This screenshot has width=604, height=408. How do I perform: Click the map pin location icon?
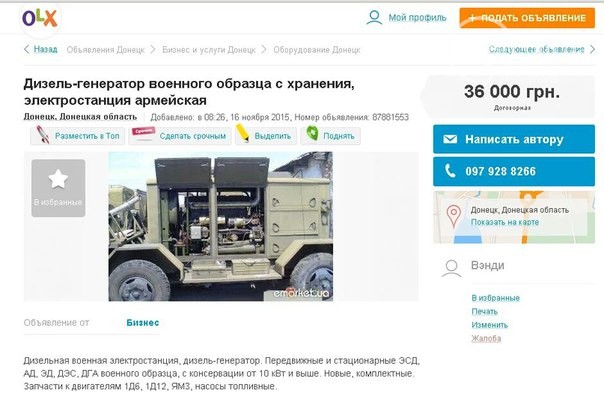453,216
